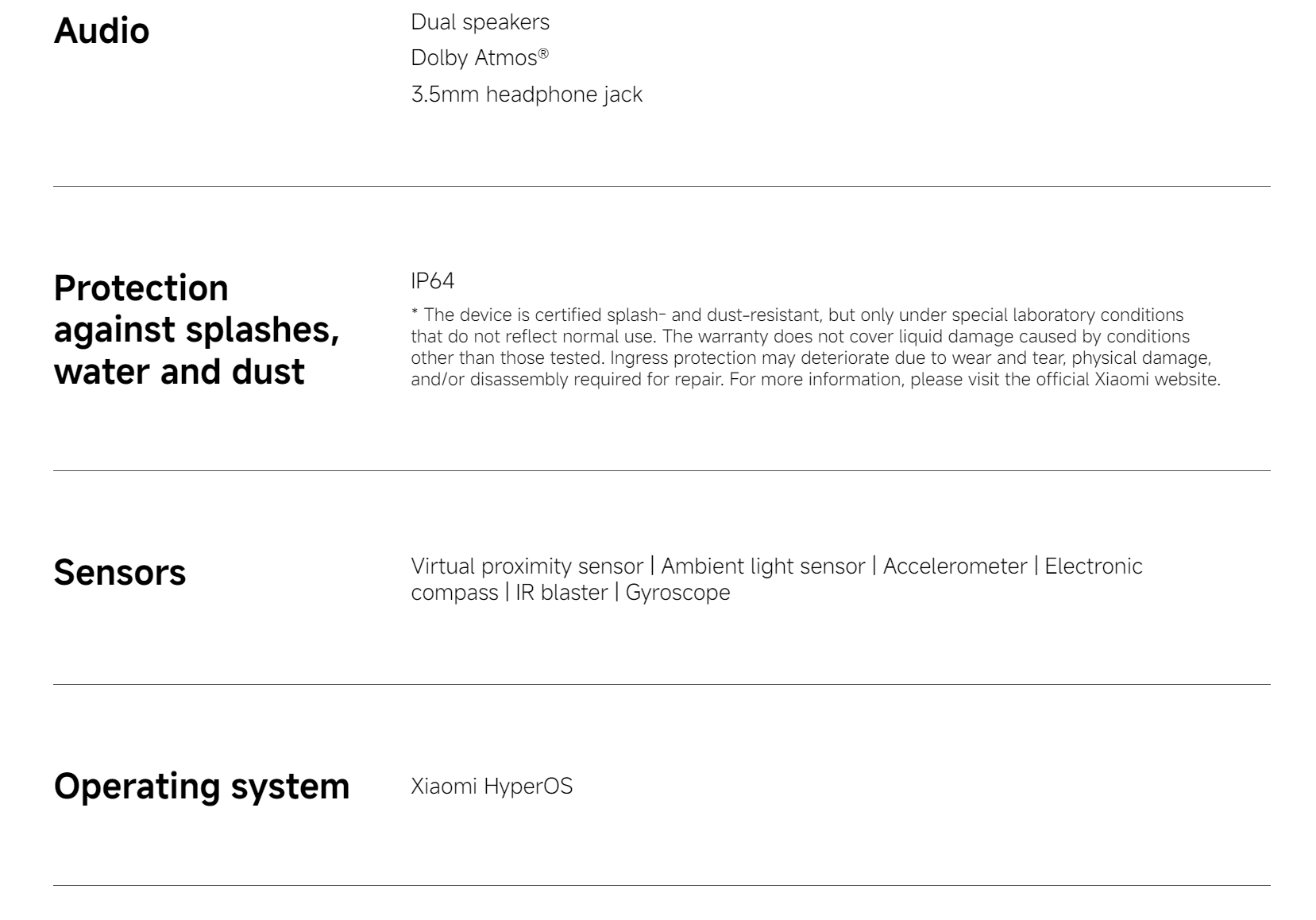Image resolution: width=1316 pixels, height=920 pixels.
Task: Click the Ingress protection deterioration sentence
Action: [x=910, y=358]
